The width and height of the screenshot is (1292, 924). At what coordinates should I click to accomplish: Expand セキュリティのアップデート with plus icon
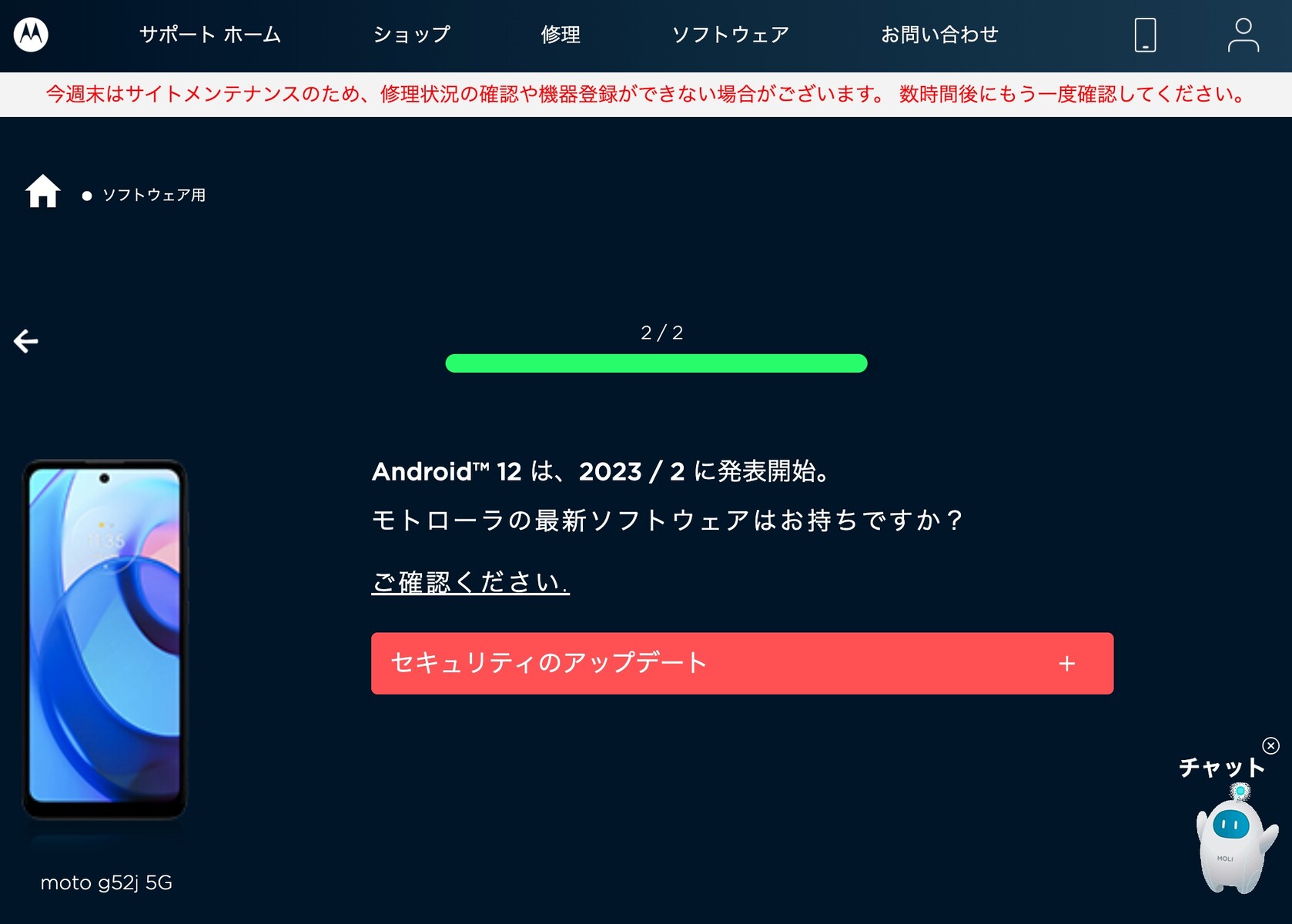[1066, 664]
